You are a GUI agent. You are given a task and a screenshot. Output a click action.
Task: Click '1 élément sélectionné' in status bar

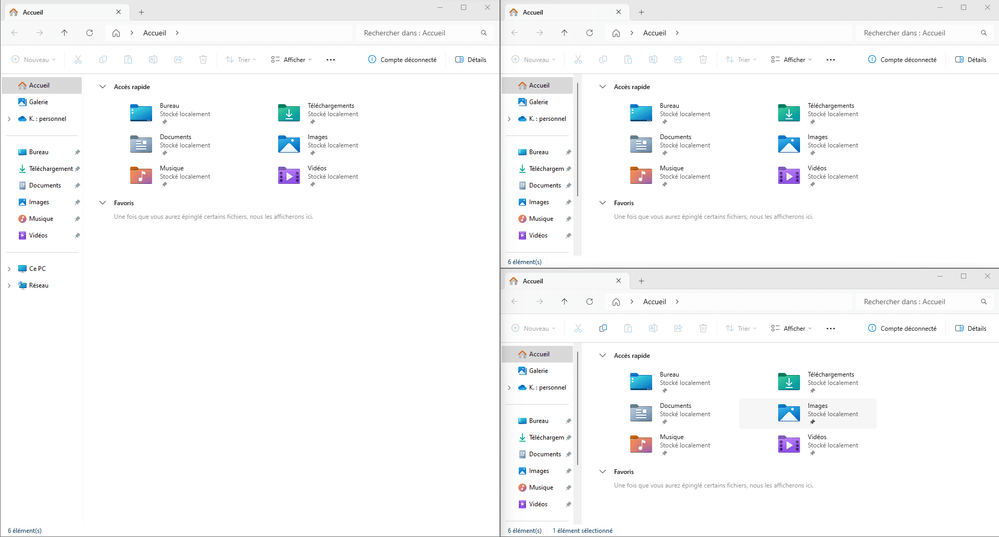pos(582,530)
